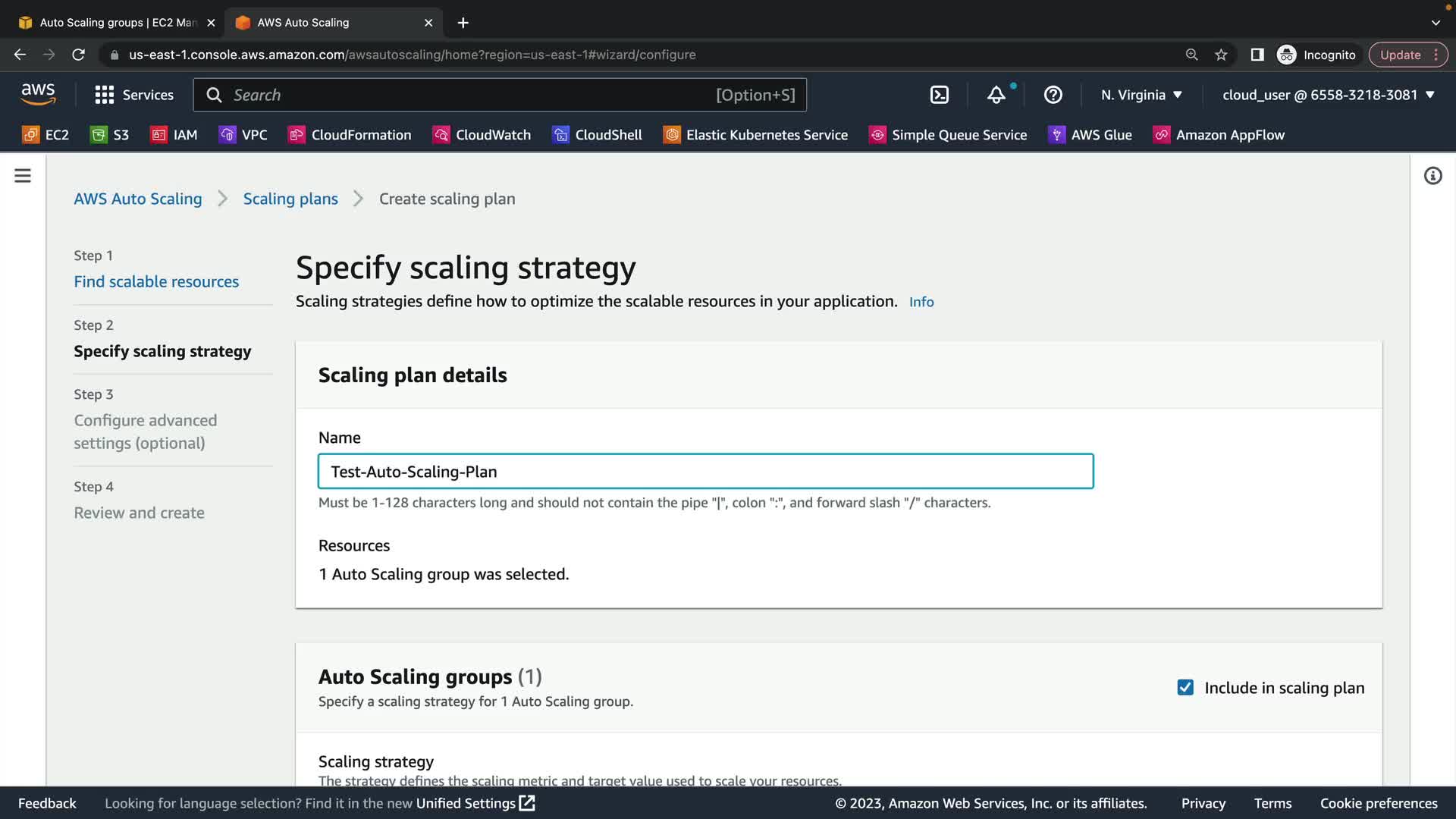Open the notifications bell
This screenshot has width=1456, height=819.
(x=996, y=95)
